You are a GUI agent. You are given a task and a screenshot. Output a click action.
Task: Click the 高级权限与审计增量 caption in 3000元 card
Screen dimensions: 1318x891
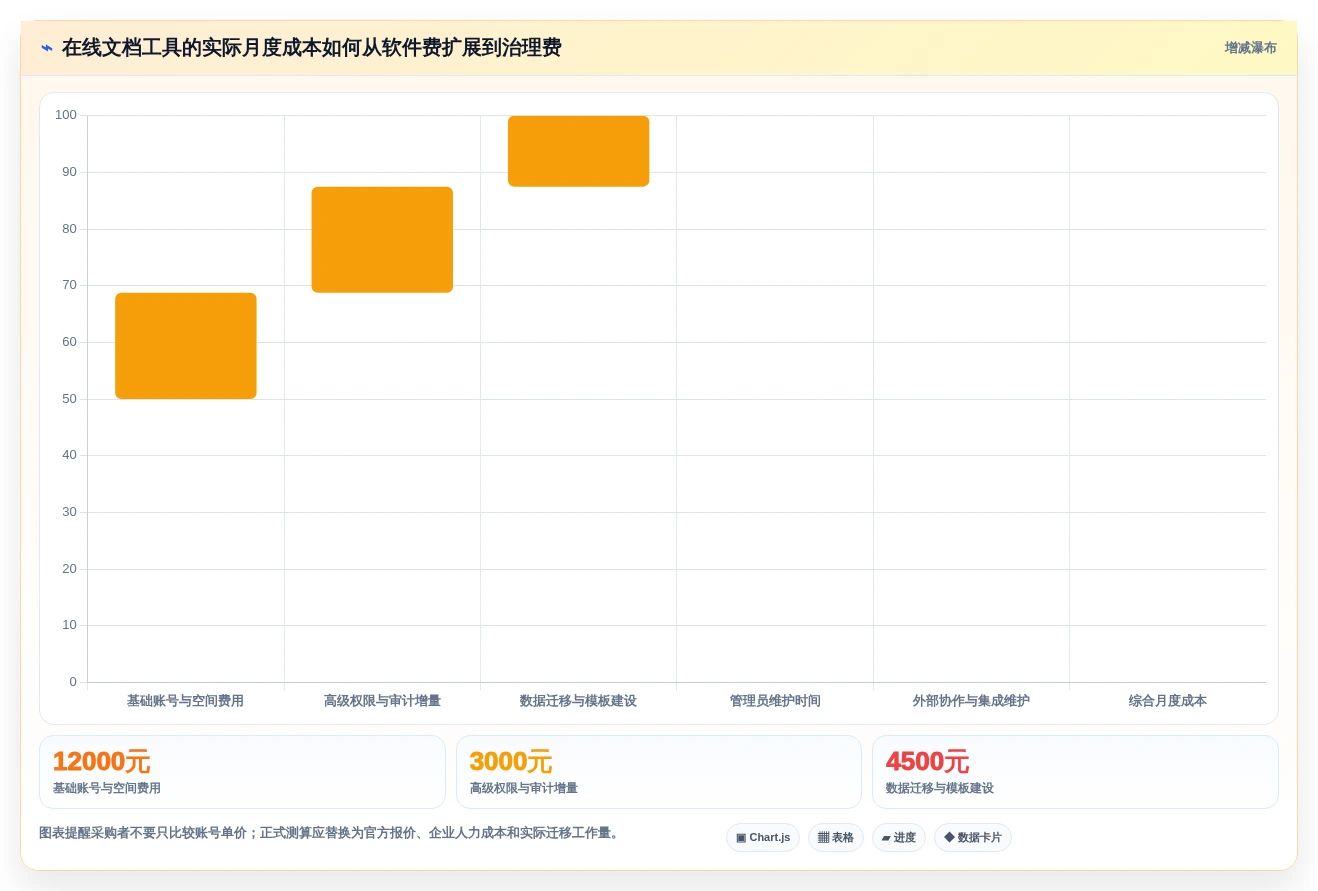tap(524, 788)
